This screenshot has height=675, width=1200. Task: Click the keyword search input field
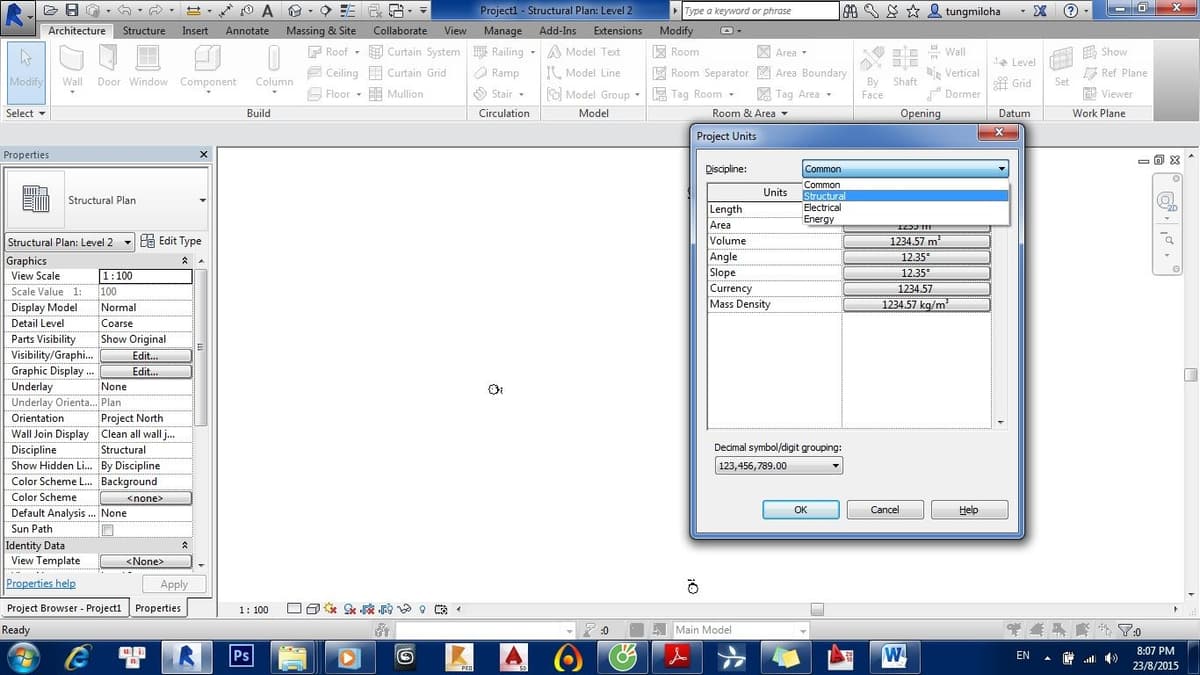[760, 11]
